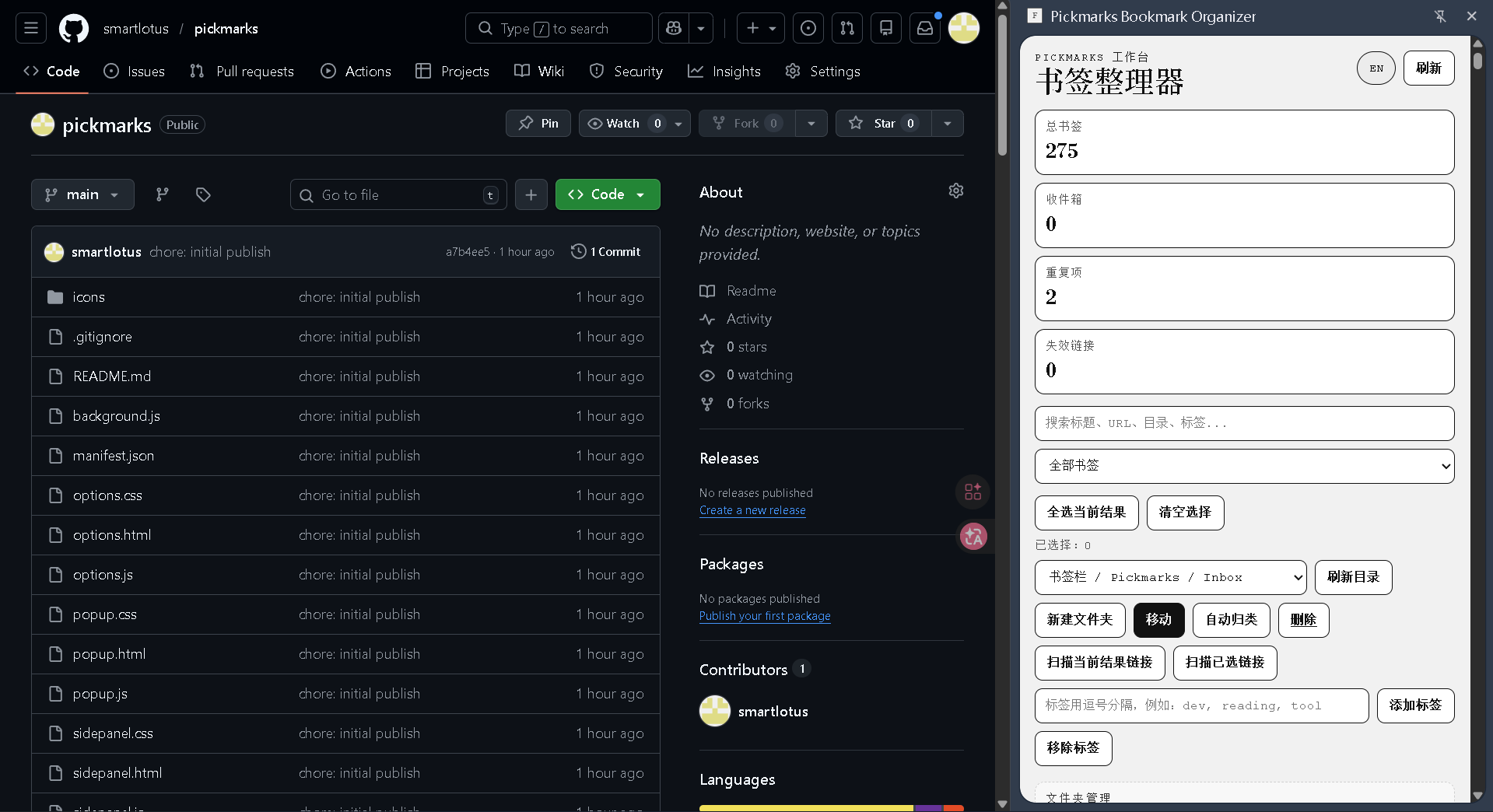1493x812 pixels.
Task: Click the view branches icon
Action: coord(162,194)
